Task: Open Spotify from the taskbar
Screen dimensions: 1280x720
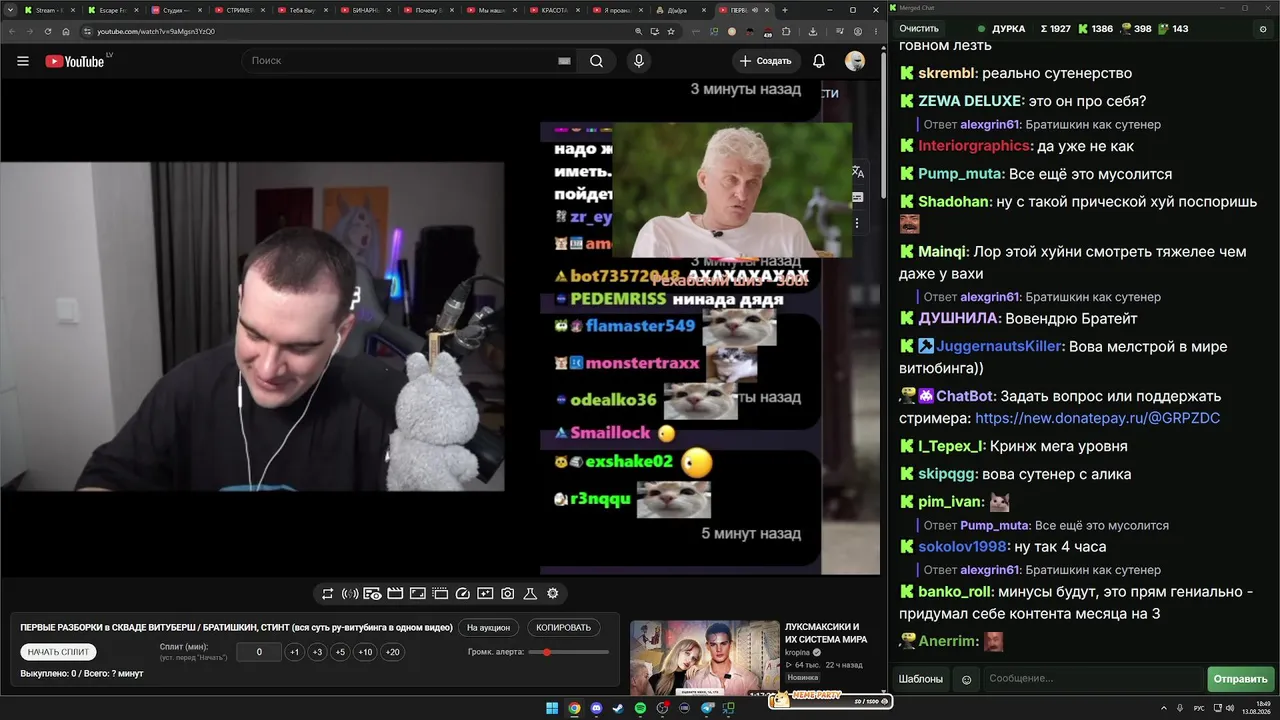Action: [641, 708]
